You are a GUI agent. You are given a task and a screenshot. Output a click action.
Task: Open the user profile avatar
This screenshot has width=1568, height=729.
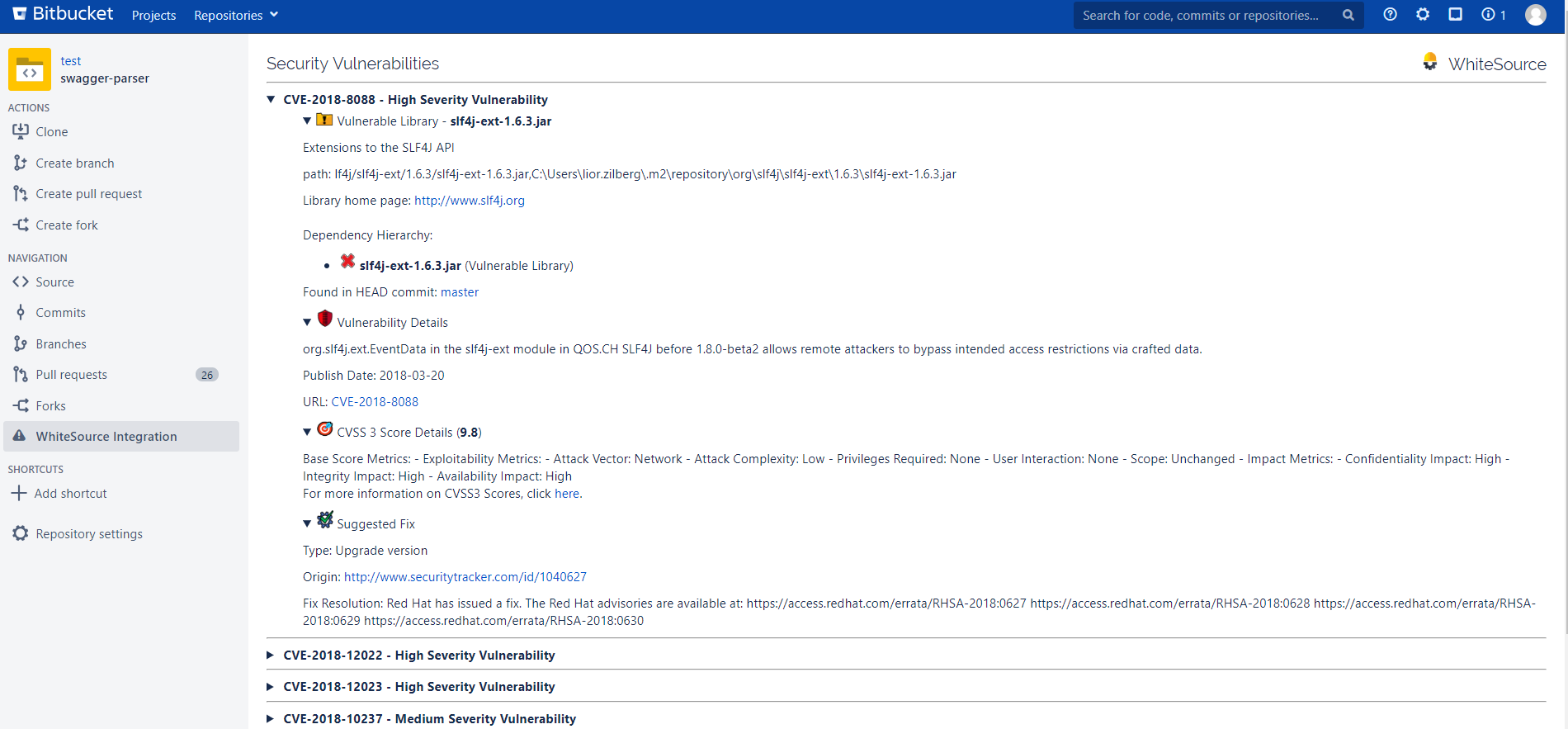1536,14
